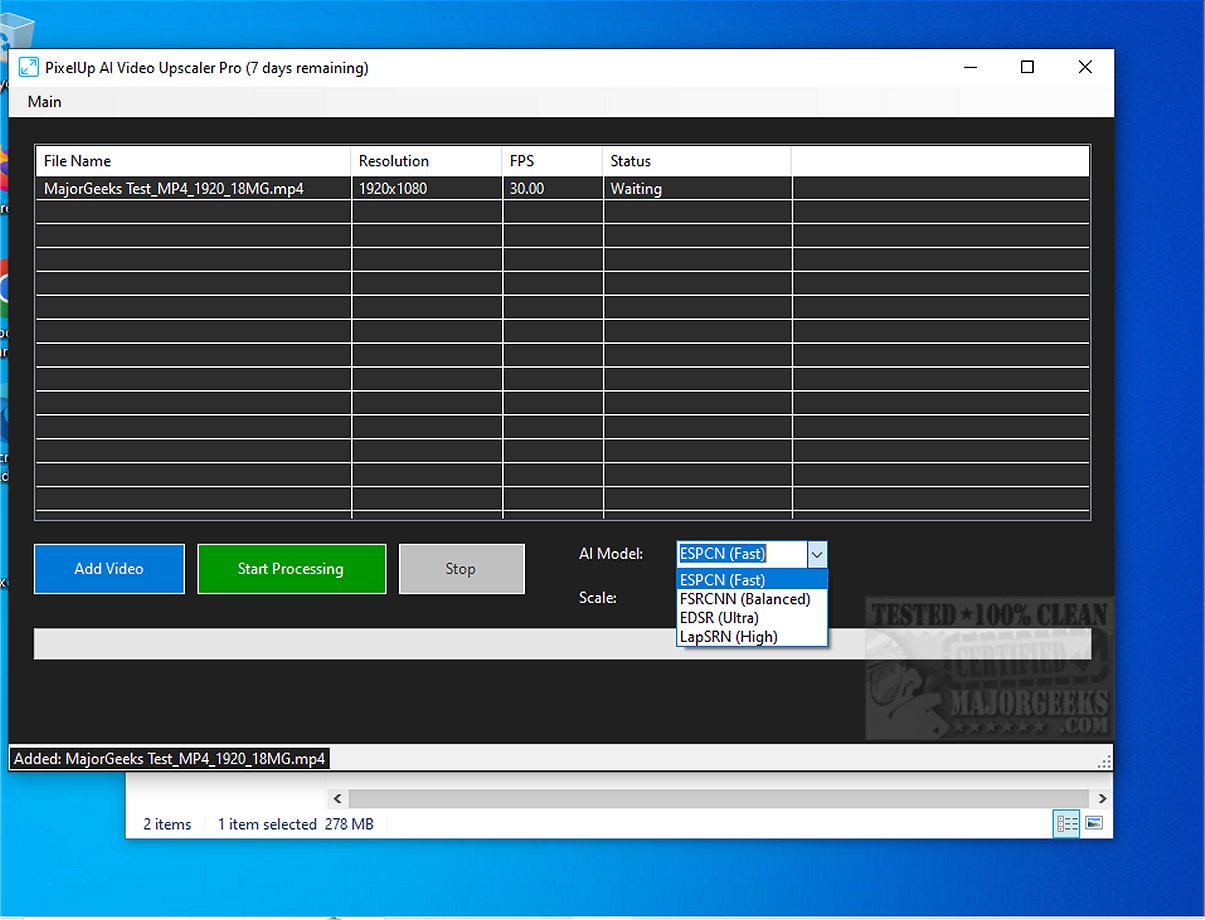Maximize the PixelUp window
Viewport: 1205px width, 920px height.
click(1027, 68)
